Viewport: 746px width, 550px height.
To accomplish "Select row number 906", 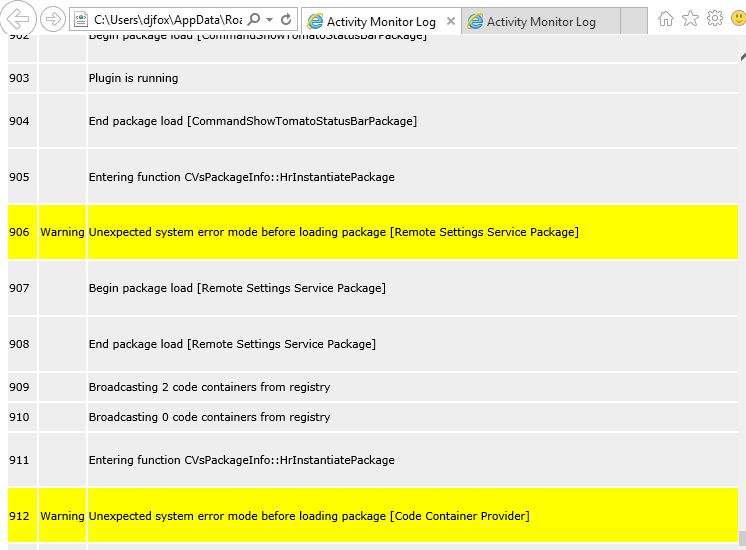I will click(x=19, y=232).
